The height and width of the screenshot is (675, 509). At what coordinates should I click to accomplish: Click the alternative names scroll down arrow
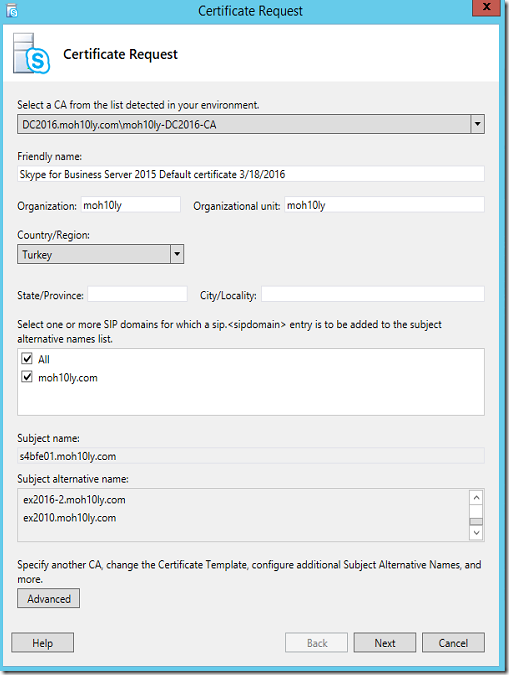tap(476, 533)
